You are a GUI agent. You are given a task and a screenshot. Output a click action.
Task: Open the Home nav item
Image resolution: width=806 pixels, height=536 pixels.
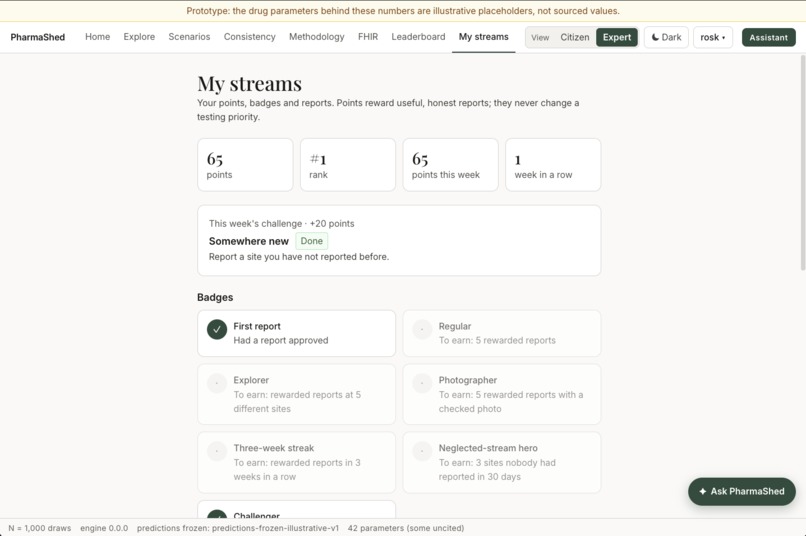[98, 36]
